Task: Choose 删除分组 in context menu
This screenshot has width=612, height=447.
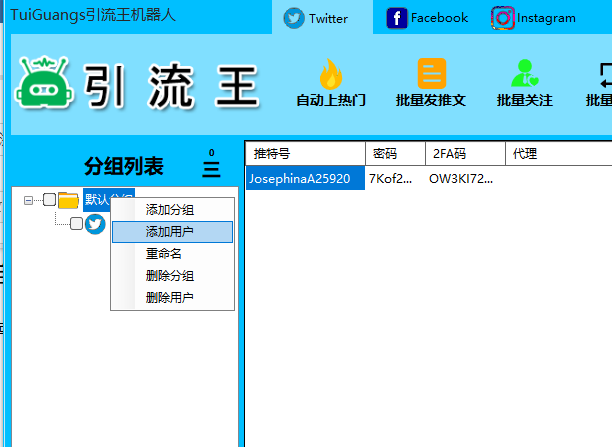Action: point(170,276)
